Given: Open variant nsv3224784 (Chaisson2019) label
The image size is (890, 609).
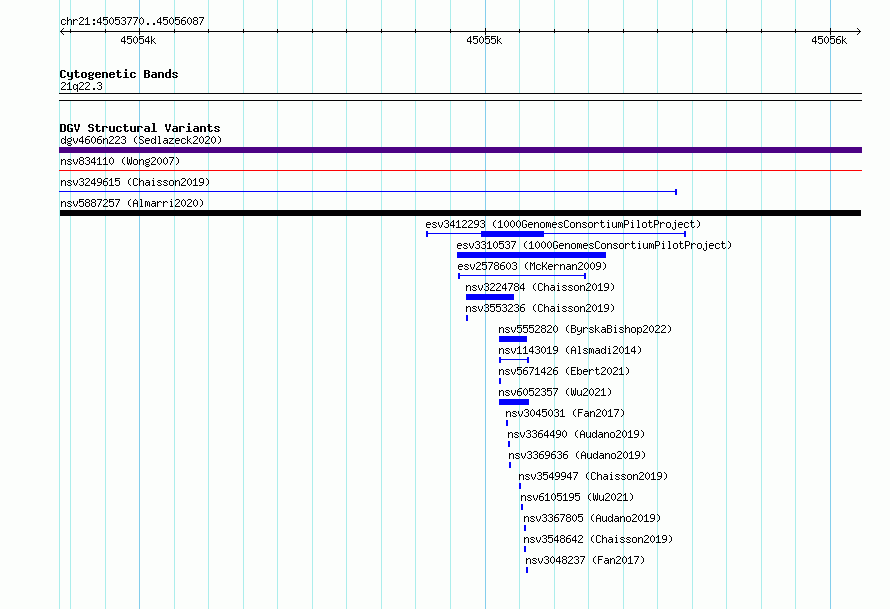Looking at the screenshot, I should (x=540, y=287).
